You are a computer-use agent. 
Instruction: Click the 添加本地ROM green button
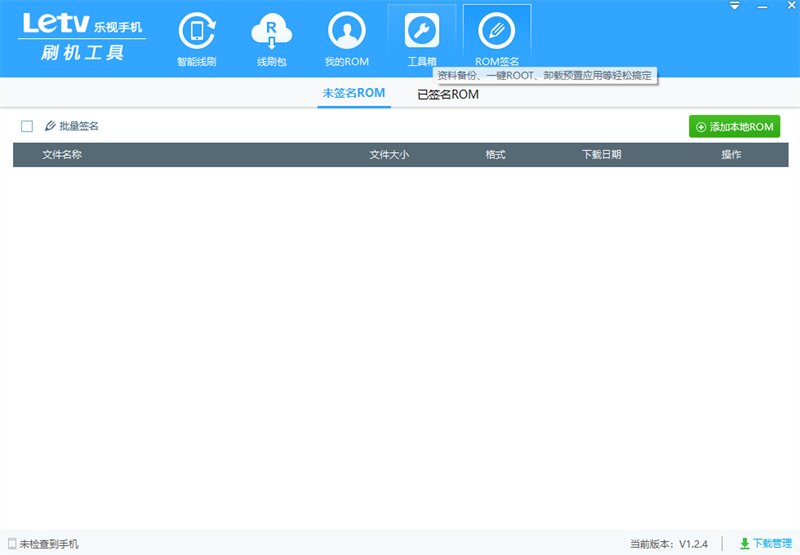click(x=734, y=127)
